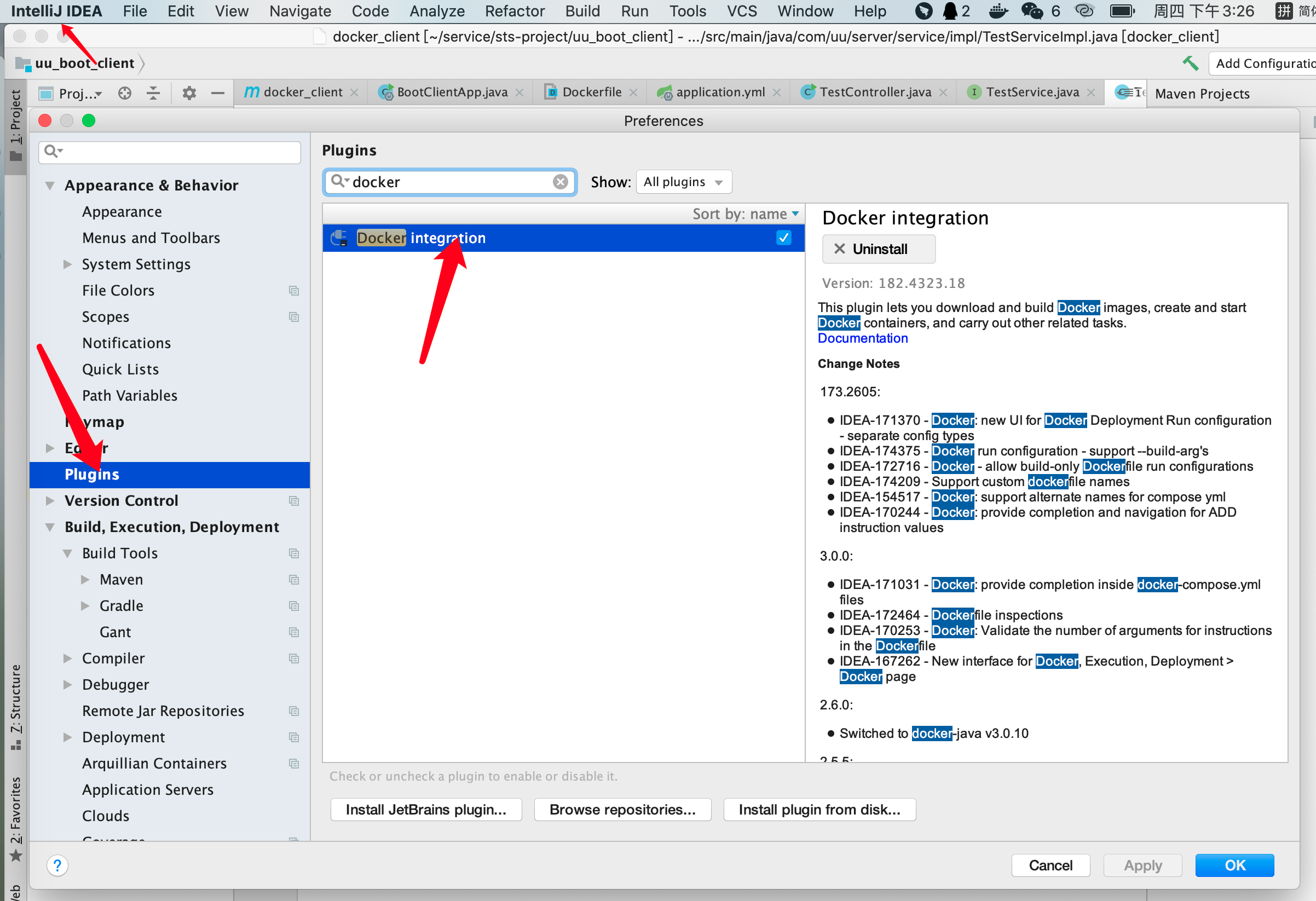Image resolution: width=1316 pixels, height=901 pixels.
Task: Expand the Version Control tree node
Action: click(50, 501)
